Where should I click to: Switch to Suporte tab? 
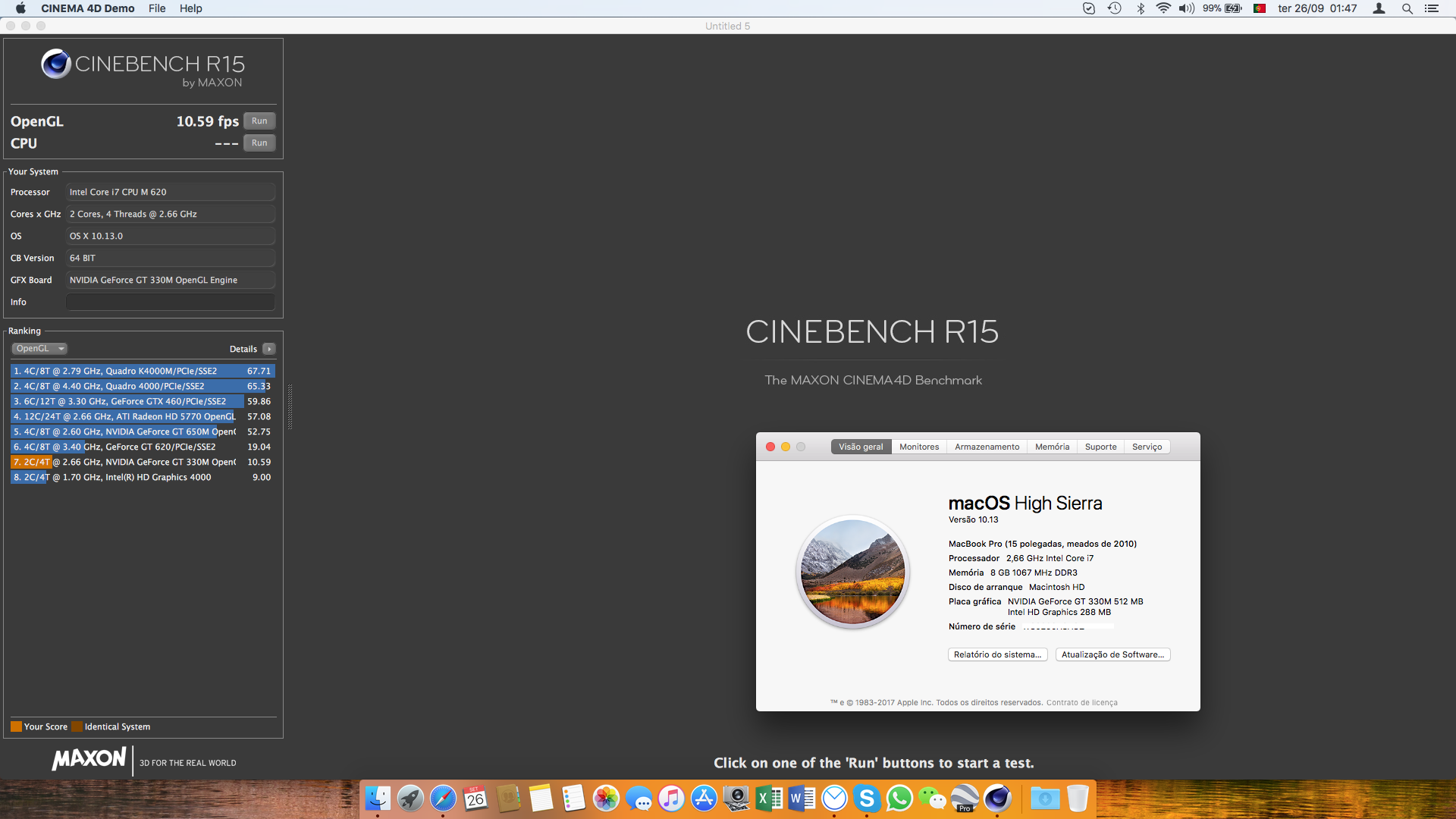click(1100, 447)
